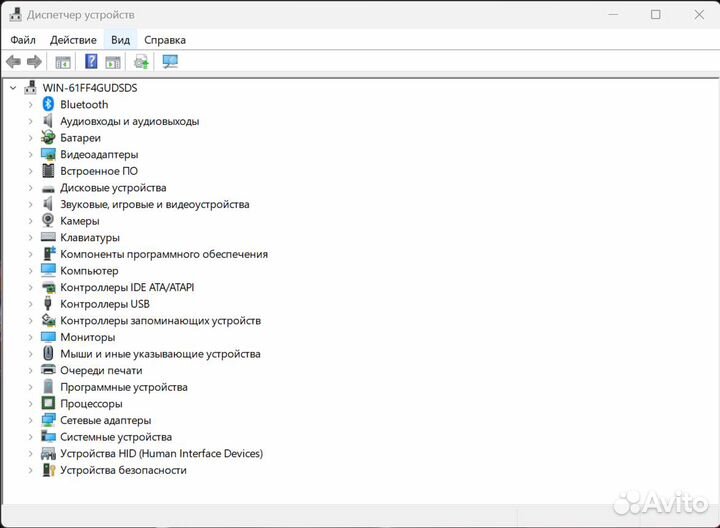Expand the Клавиатуры category arrow

click(30, 237)
